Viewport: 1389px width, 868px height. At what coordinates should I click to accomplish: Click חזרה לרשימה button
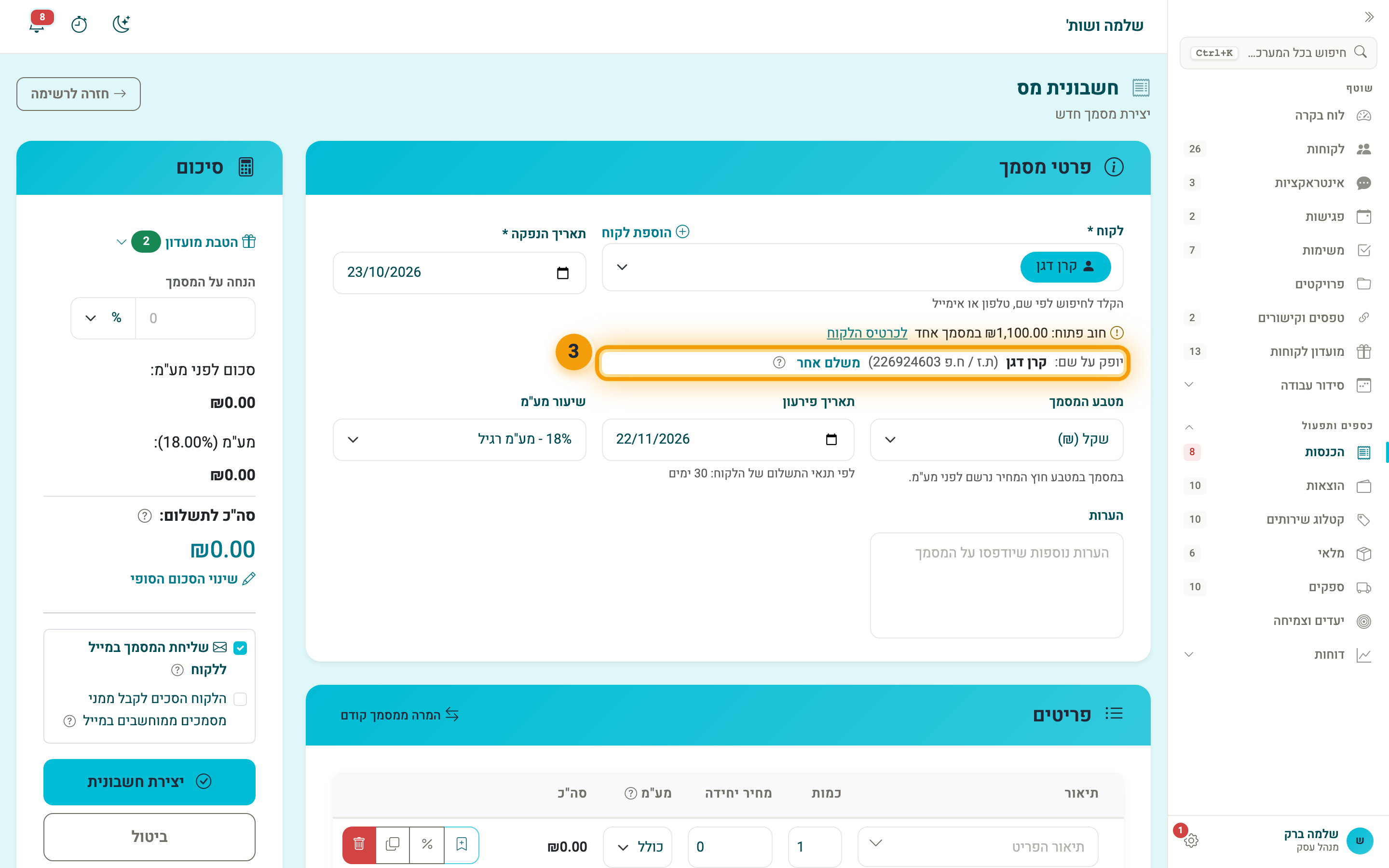pos(79,94)
